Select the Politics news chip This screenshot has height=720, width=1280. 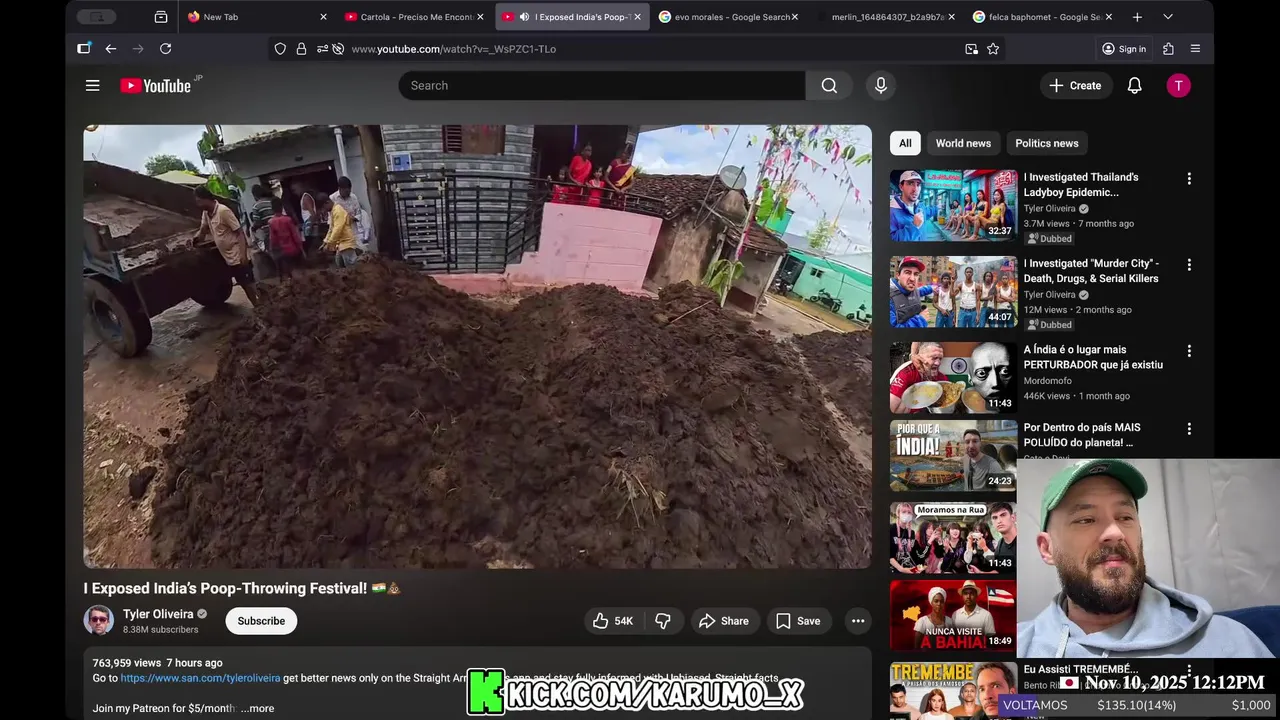click(x=1047, y=143)
